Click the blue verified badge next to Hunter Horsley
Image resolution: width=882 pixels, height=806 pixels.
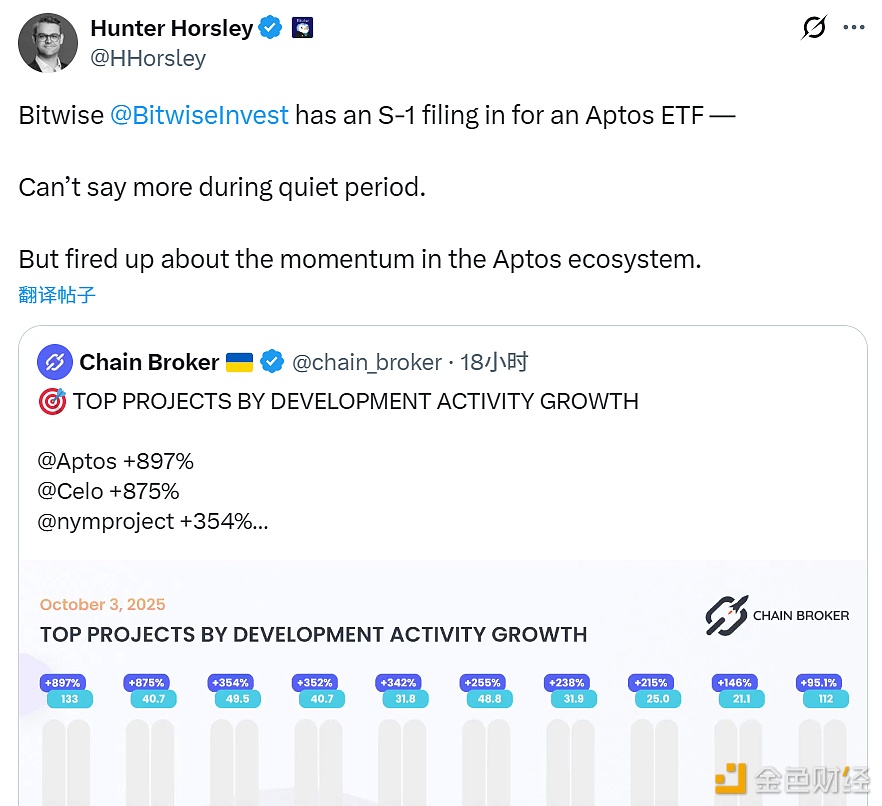coord(271,28)
